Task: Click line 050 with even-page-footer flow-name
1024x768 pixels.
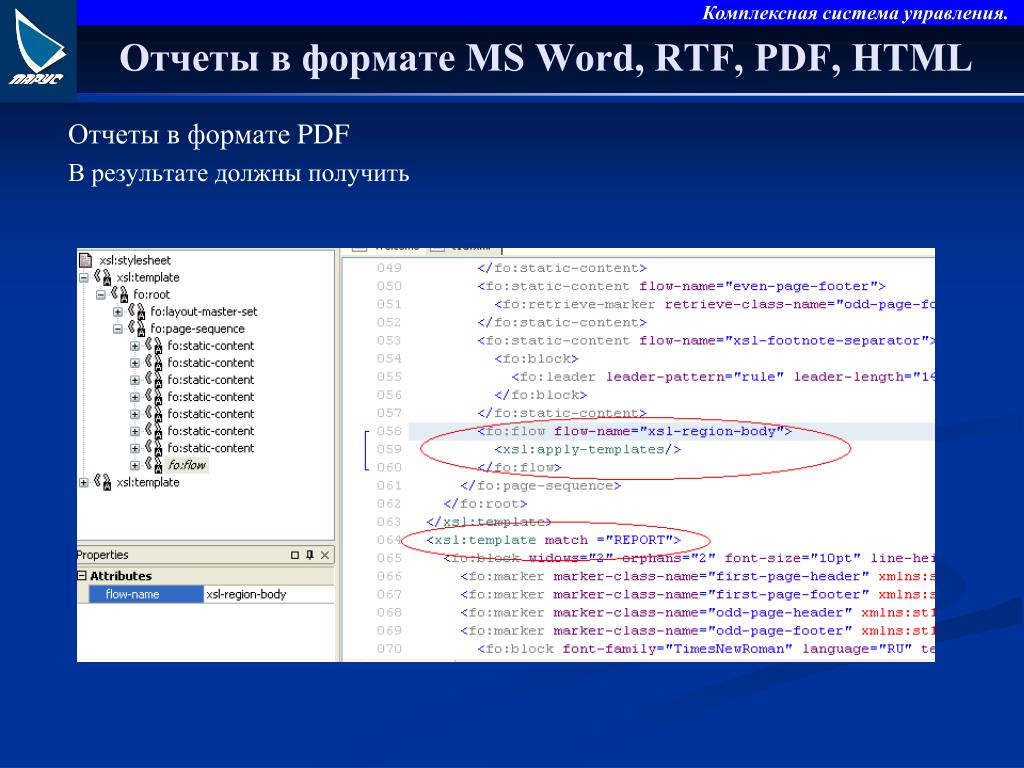Action: (681, 286)
